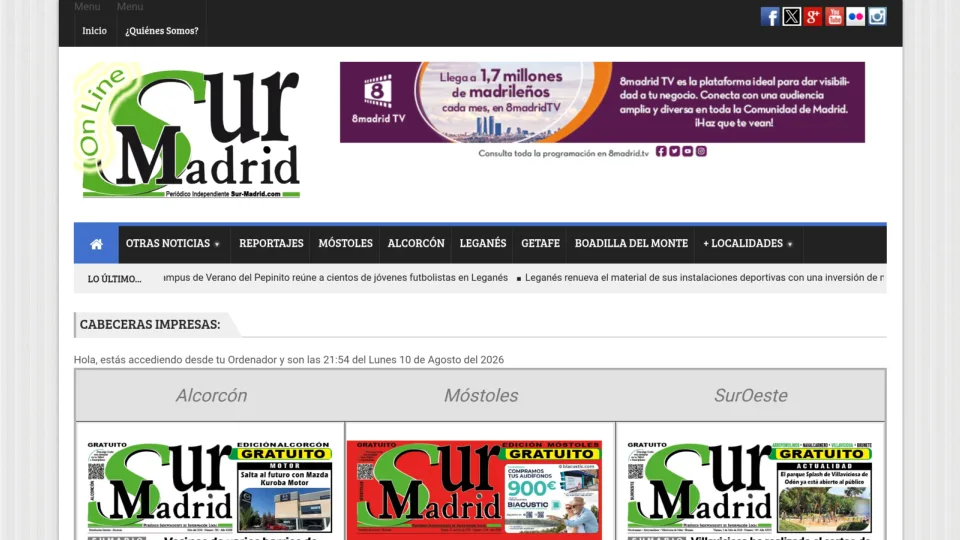Select the Móstoles edition tab header
960x540 pixels.
481,396
